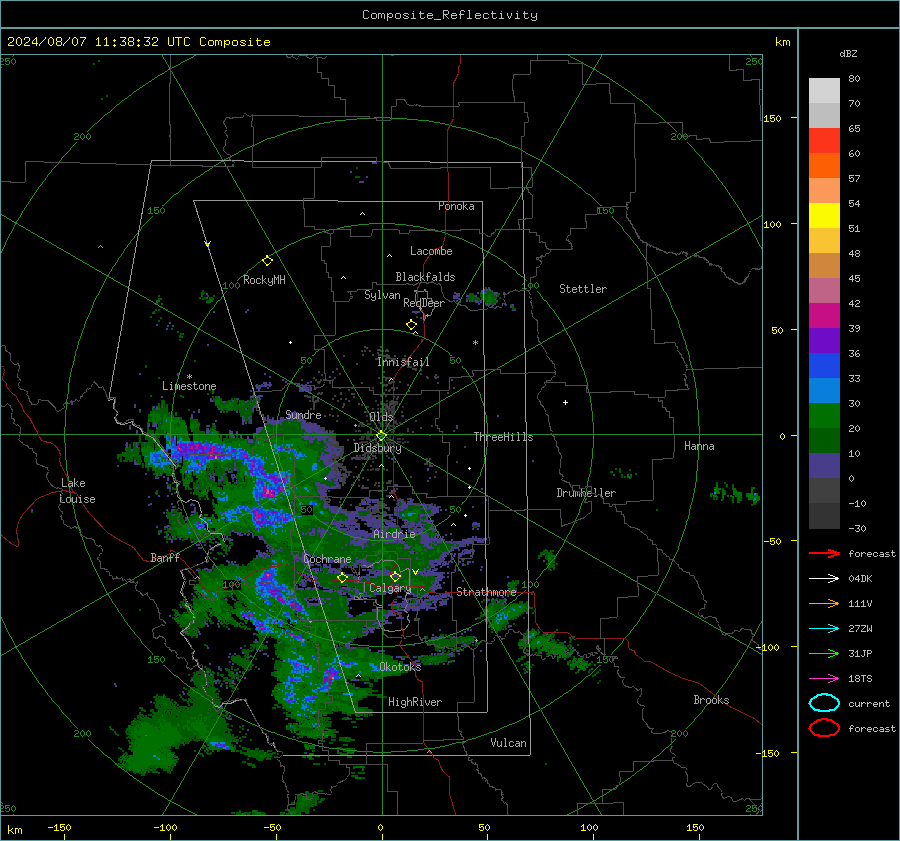
Task: Click the Banff label
Action: point(165,557)
